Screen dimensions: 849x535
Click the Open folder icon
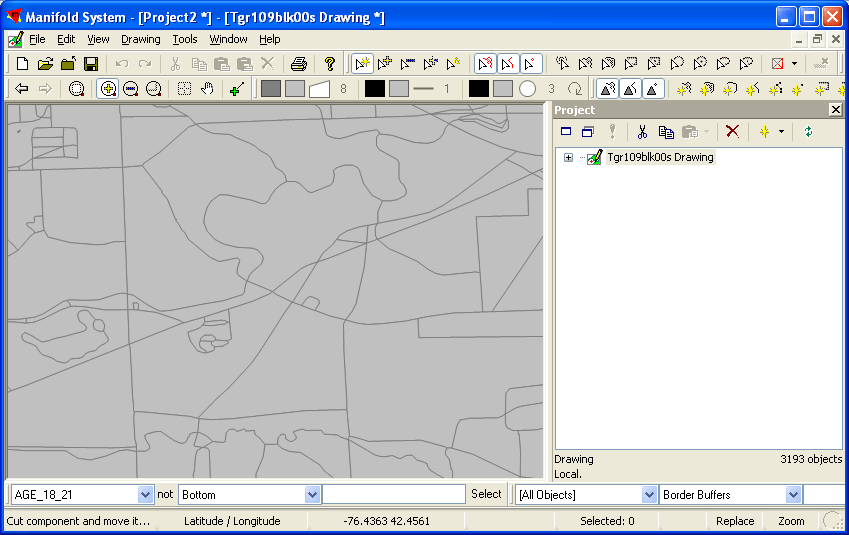click(45, 64)
